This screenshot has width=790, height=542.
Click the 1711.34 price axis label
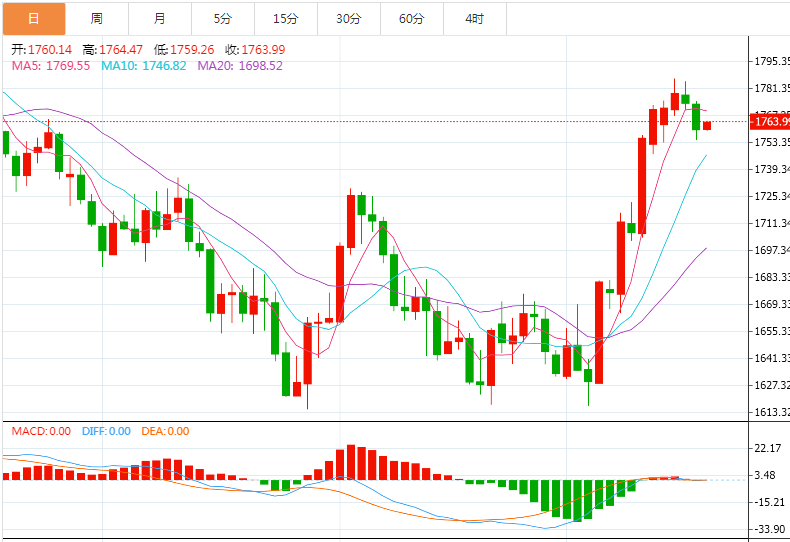(x=771, y=223)
